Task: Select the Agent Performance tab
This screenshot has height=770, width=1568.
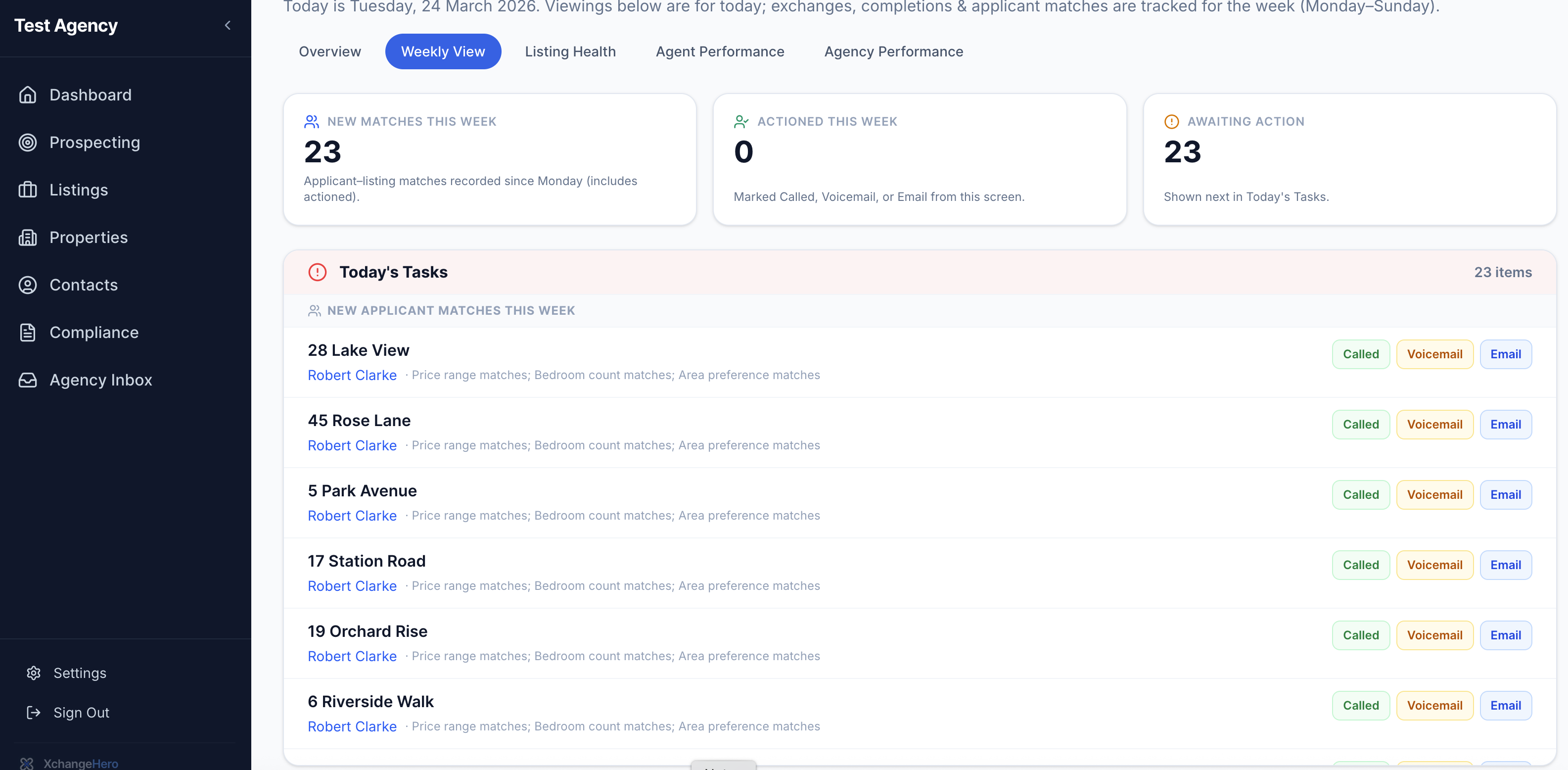Action: pos(720,51)
